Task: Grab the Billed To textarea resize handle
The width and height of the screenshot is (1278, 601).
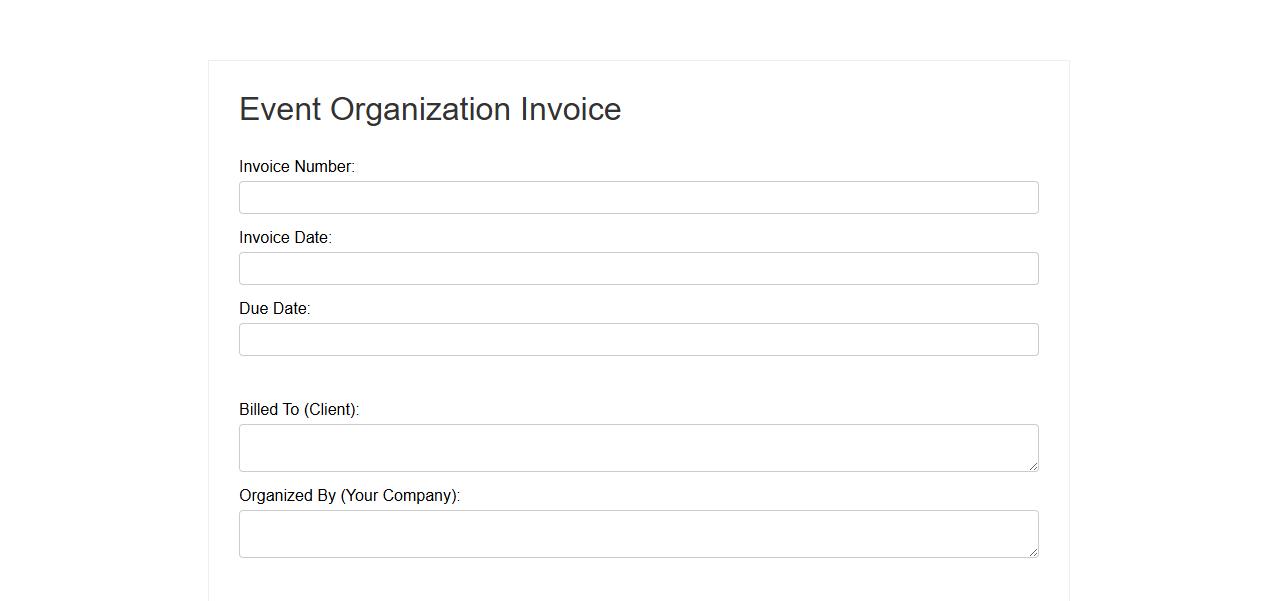Action: [1033, 466]
